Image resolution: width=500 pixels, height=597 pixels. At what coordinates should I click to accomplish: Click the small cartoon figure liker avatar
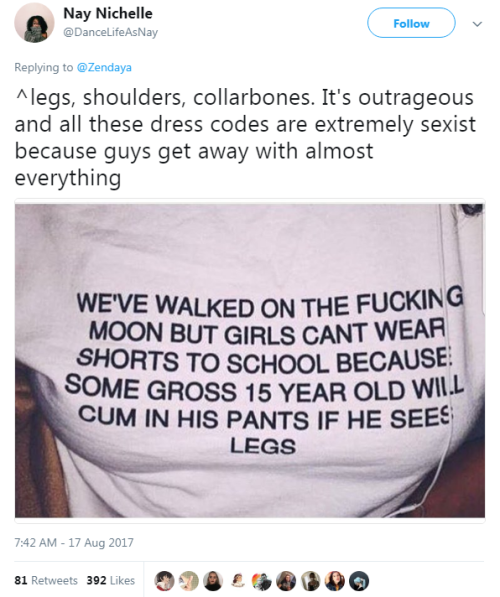click(x=237, y=581)
